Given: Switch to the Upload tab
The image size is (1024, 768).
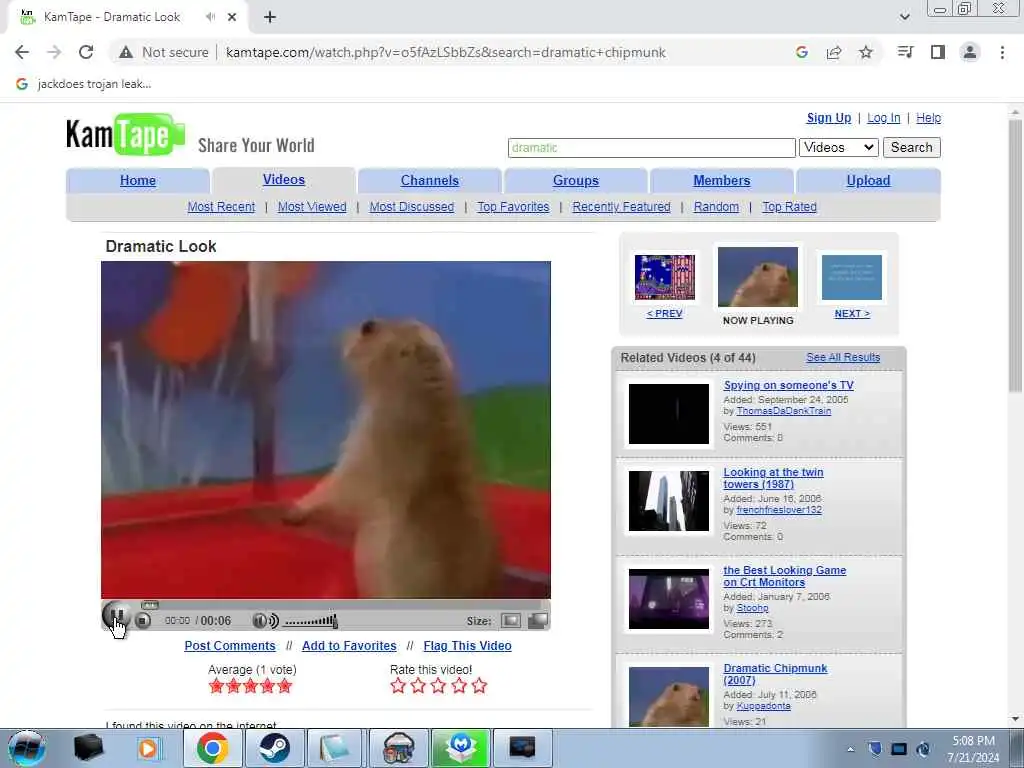Looking at the screenshot, I should 868,181.
